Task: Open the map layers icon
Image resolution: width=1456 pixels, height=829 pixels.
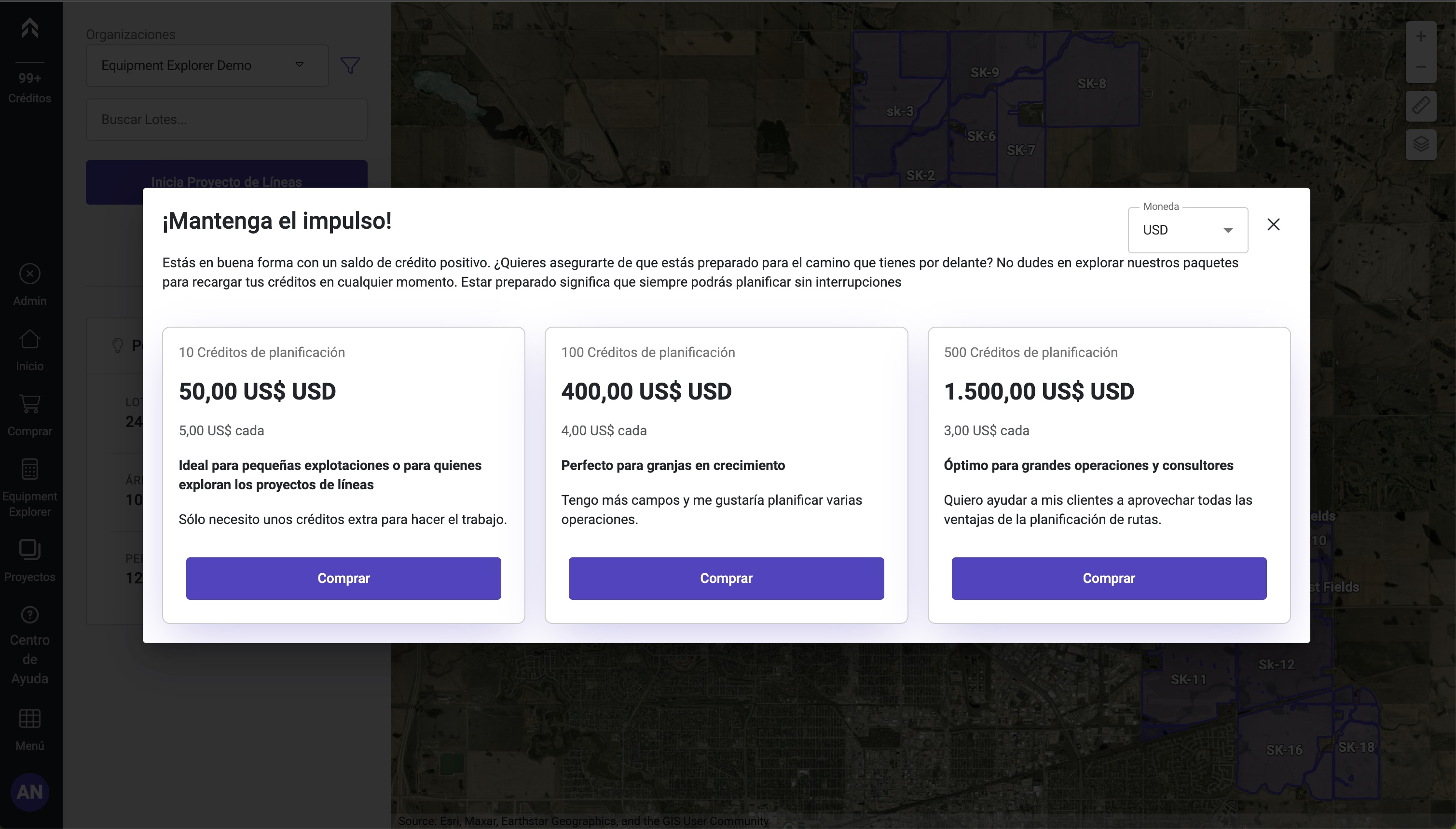Action: coord(1421,145)
